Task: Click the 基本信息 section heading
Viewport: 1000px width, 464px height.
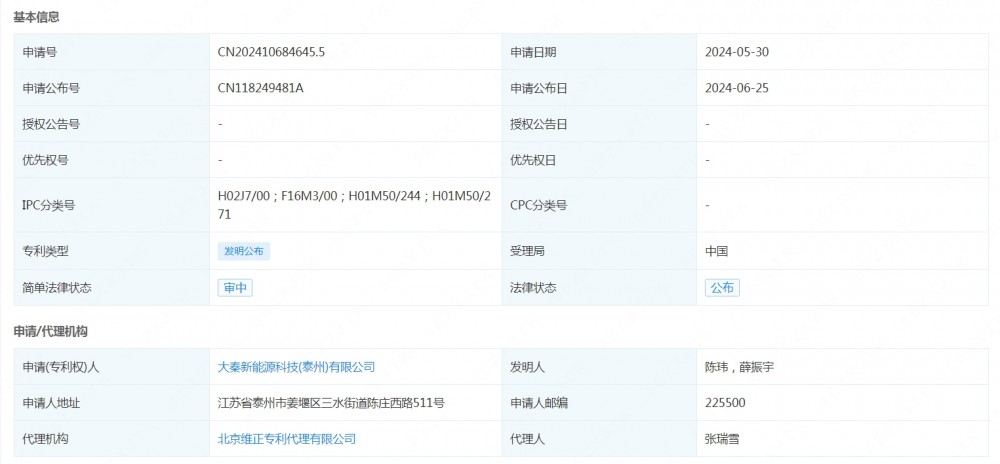Action: pyautogui.click(x=36, y=16)
